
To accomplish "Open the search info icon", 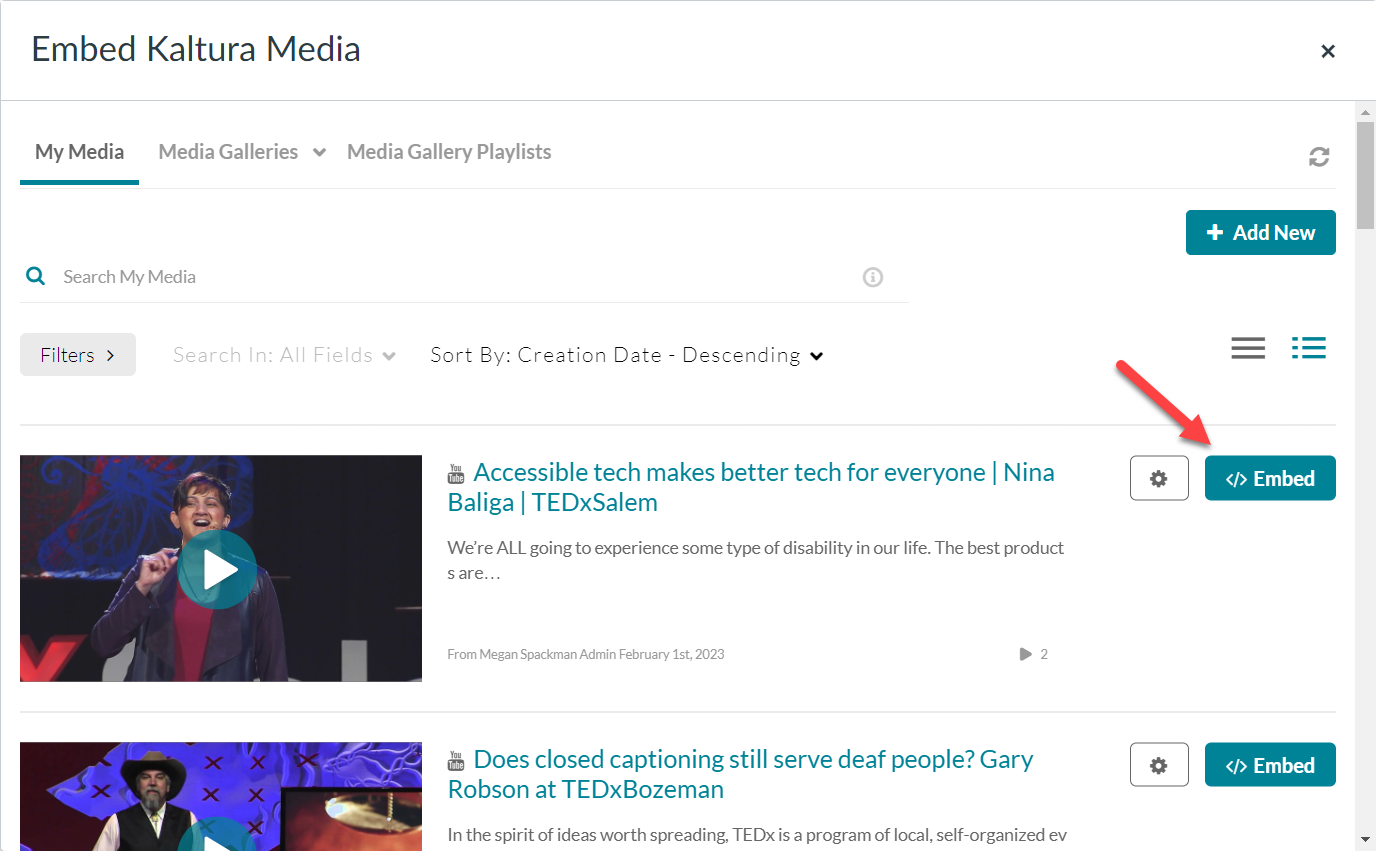I will point(873,277).
